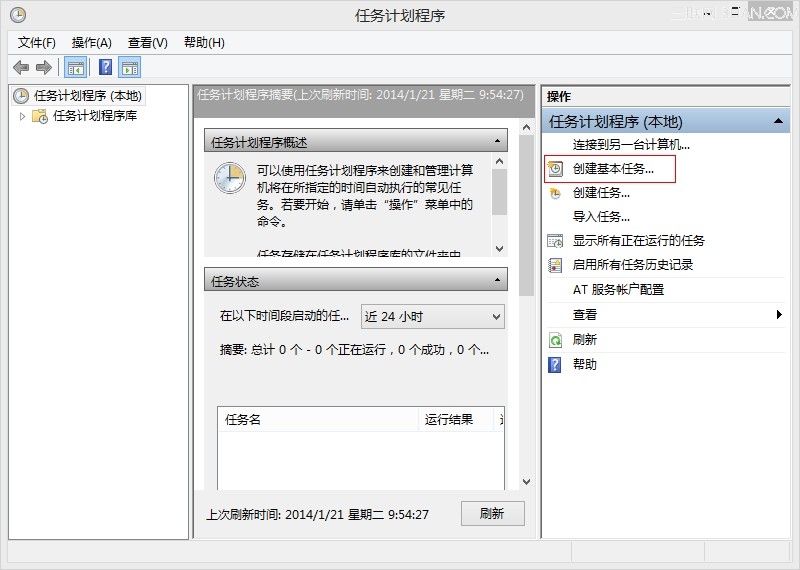The width and height of the screenshot is (800, 570).
Task: Open the 近 24 小时 time period dropdown
Action: point(433,317)
